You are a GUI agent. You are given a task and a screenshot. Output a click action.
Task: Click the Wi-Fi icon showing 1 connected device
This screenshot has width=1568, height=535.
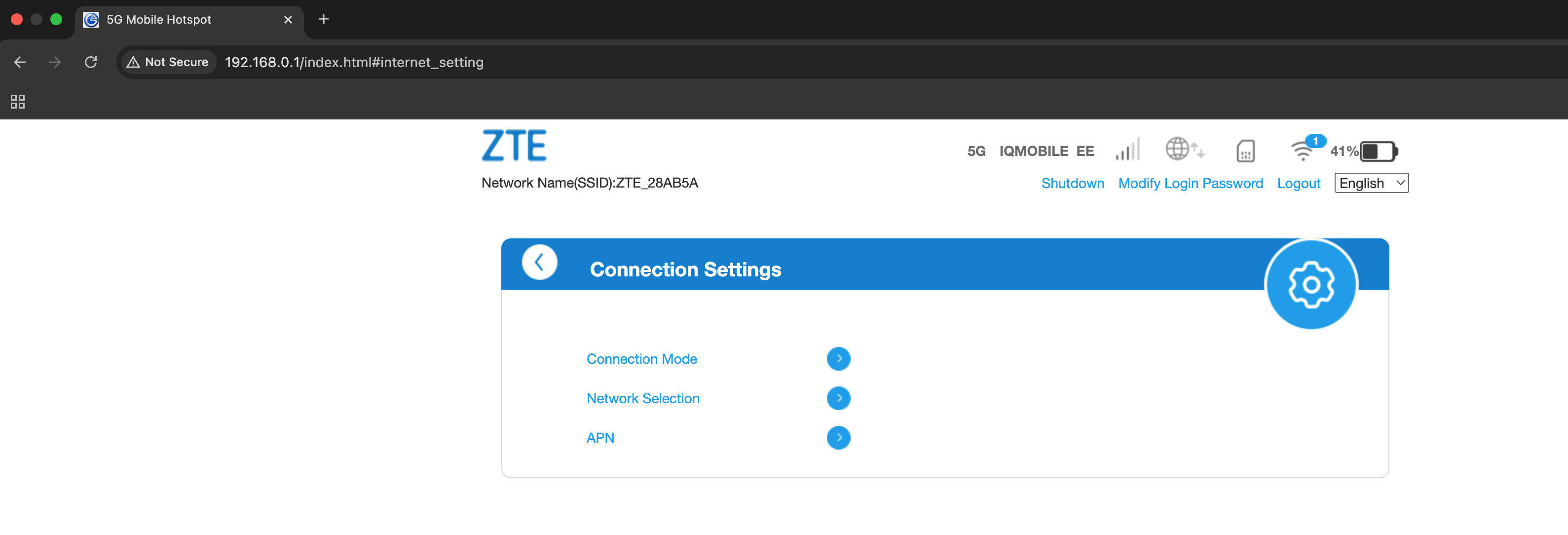pos(1302,151)
